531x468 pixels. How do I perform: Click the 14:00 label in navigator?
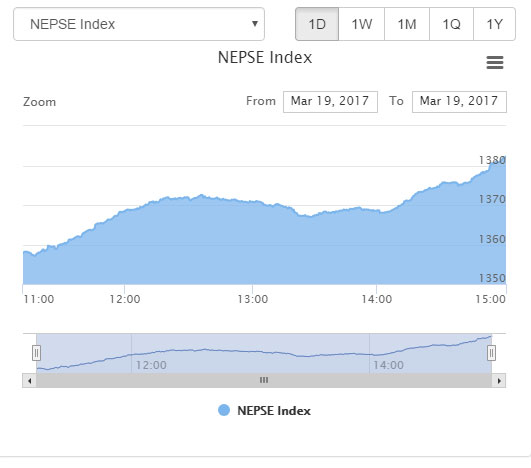point(388,365)
